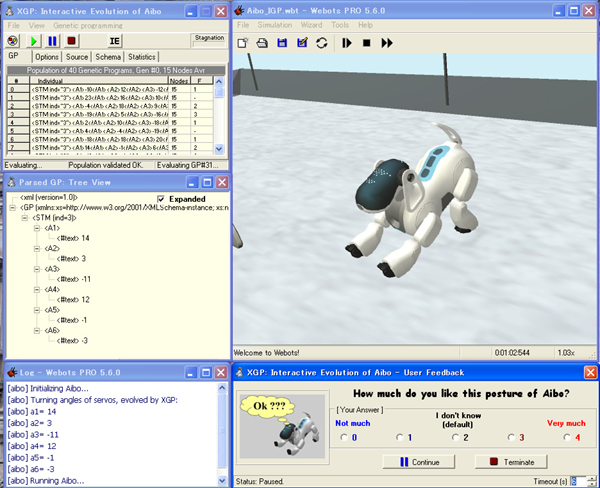Collapse the GP root node in tree
The height and width of the screenshot is (488, 600).
(13, 207)
